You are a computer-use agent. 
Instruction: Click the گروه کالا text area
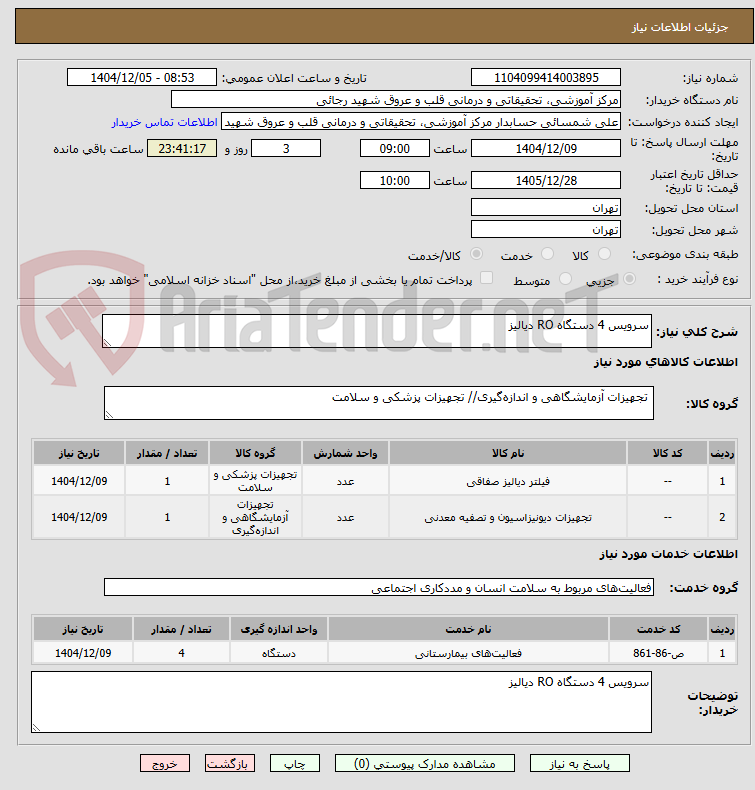point(379,403)
